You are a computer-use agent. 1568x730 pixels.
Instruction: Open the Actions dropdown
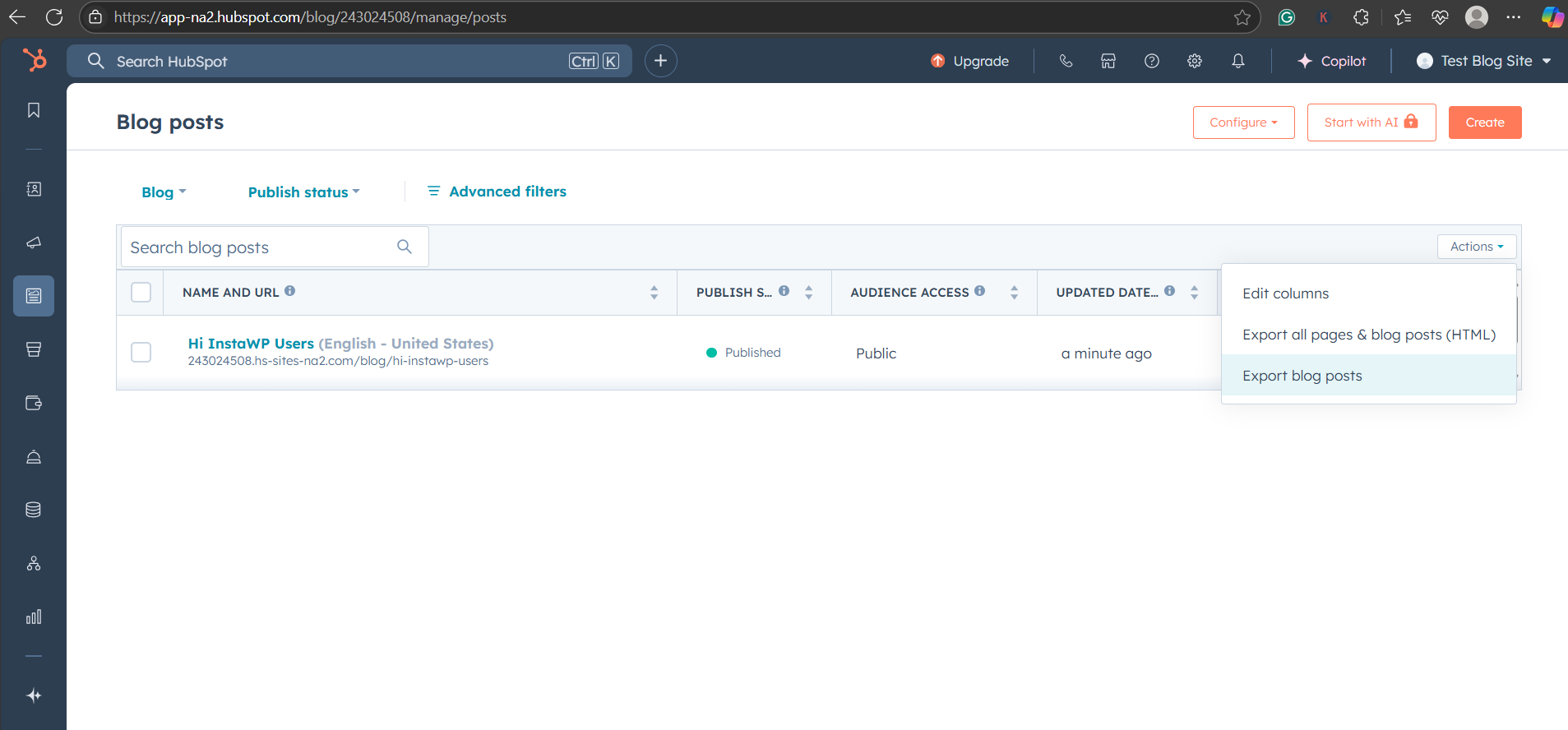pyautogui.click(x=1477, y=247)
